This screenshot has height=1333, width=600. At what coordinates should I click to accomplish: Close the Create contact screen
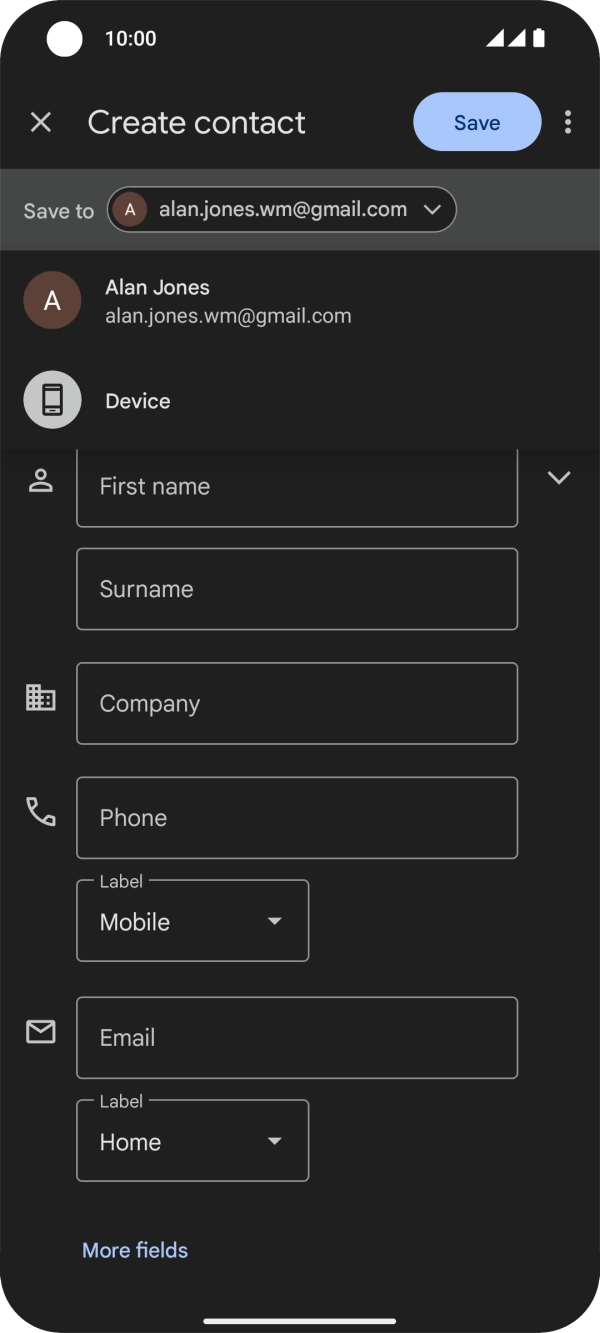click(x=40, y=122)
